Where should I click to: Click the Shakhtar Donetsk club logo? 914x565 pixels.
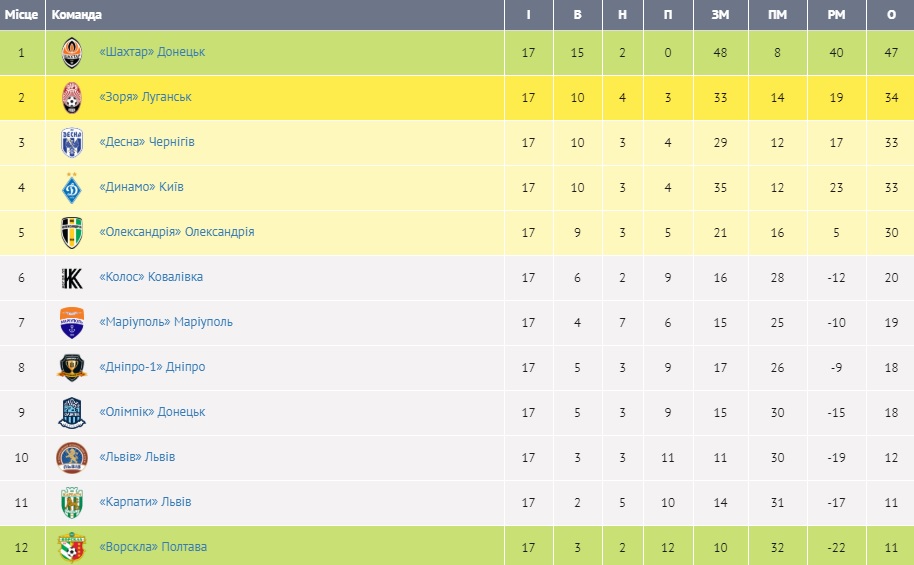tap(72, 52)
